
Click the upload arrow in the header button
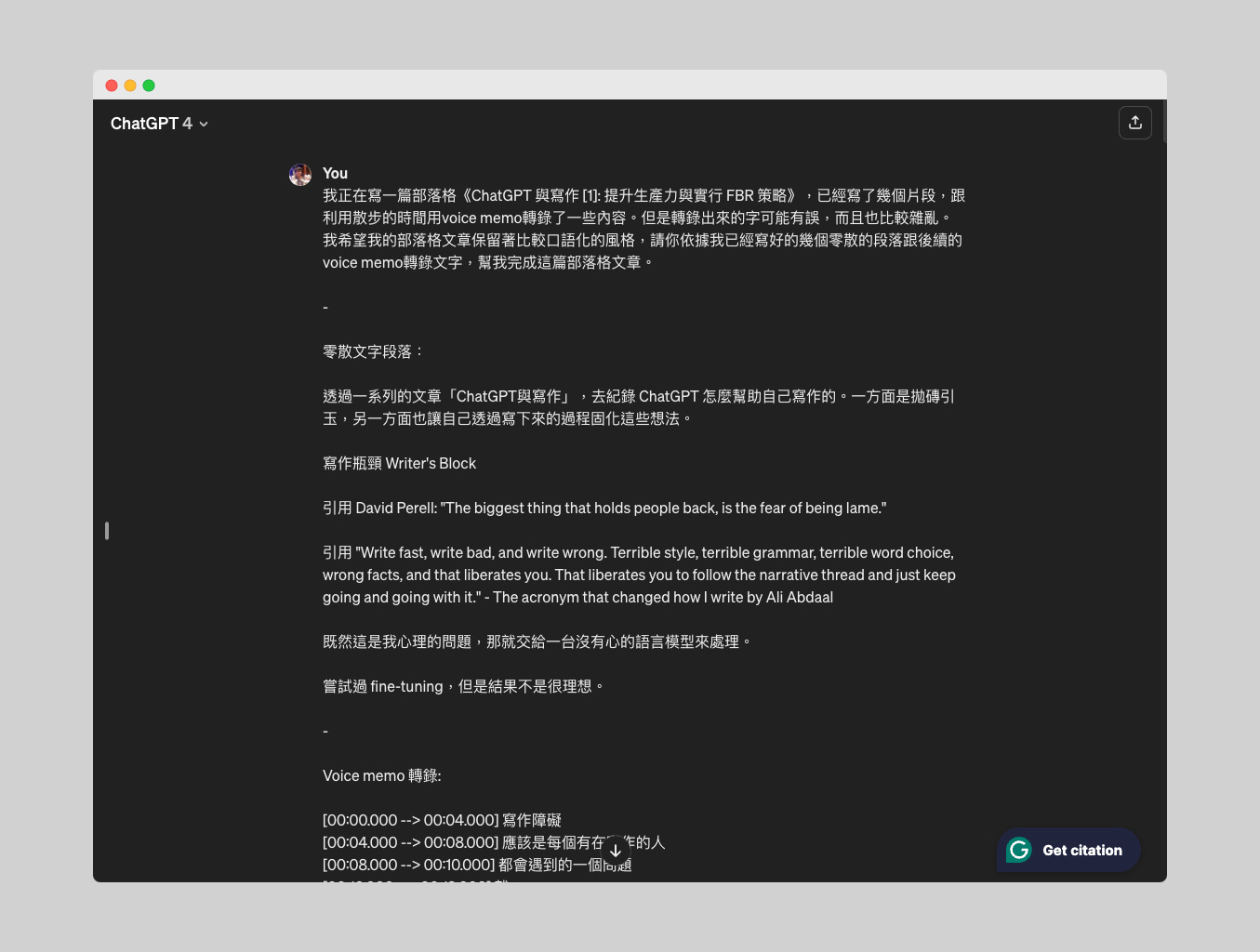pos(1134,122)
